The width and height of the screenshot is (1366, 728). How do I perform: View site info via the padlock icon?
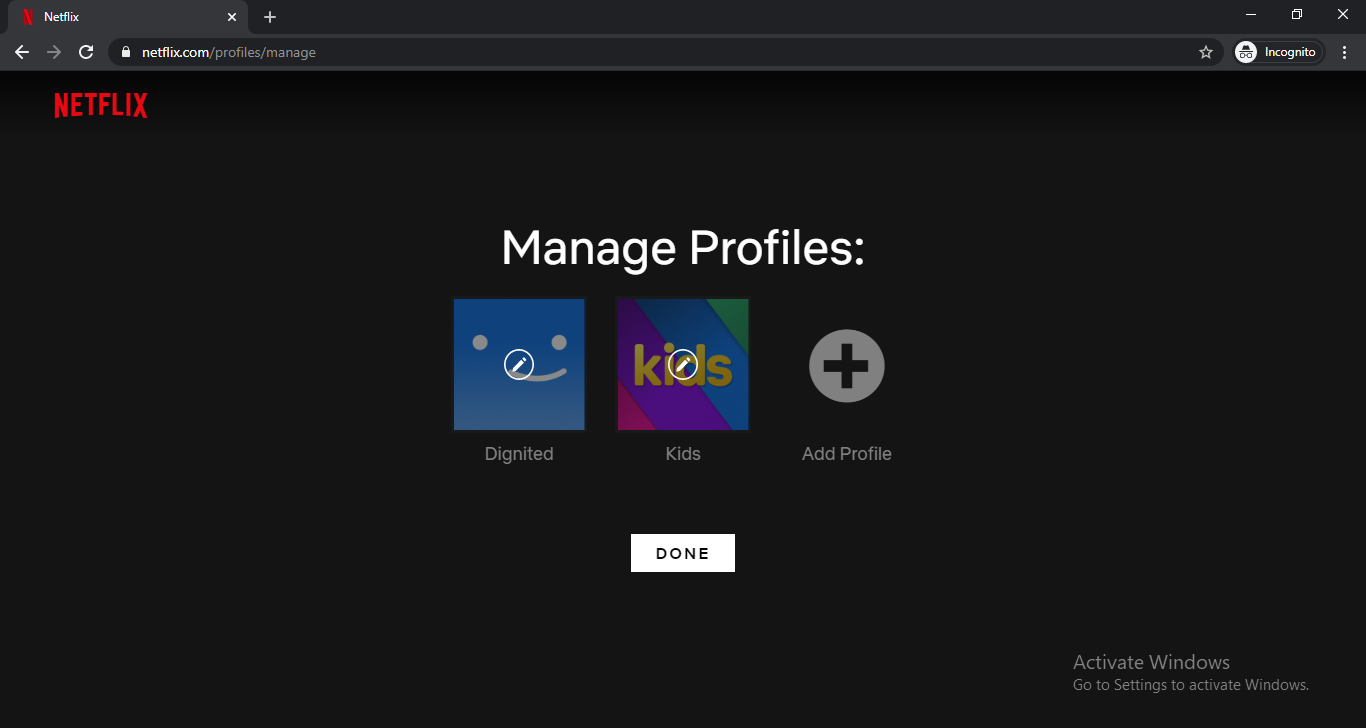[x=125, y=52]
